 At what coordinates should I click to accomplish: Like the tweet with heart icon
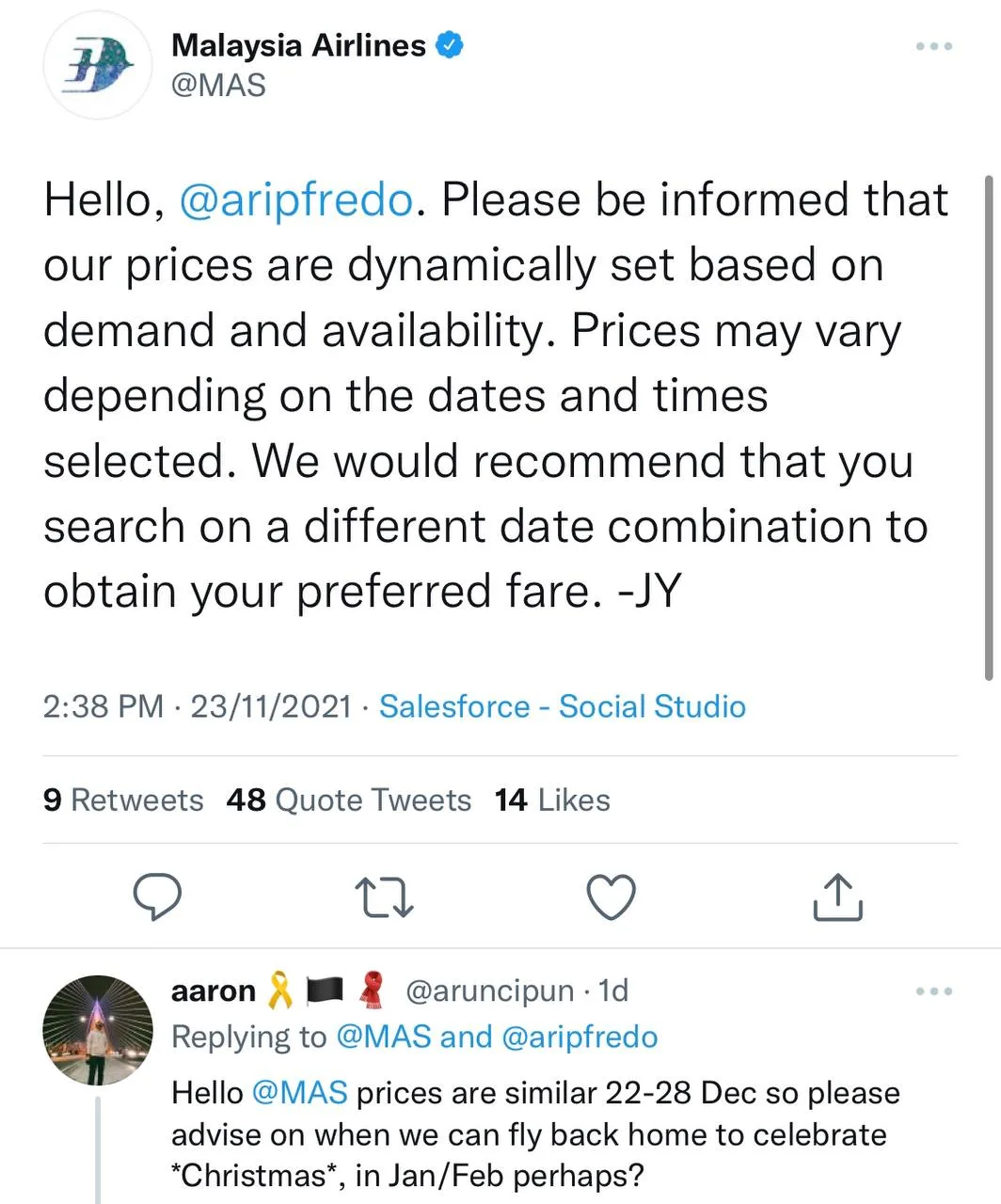pyautogui.click(x=611, y=896)
